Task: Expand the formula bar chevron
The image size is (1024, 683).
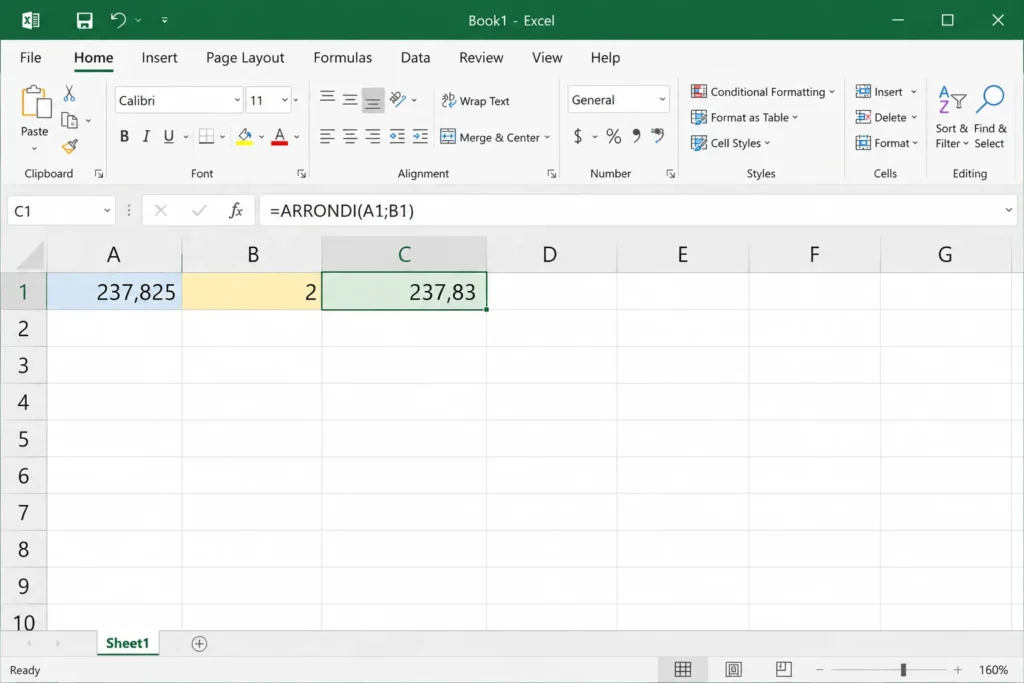Action: (x=1008, y=210)
